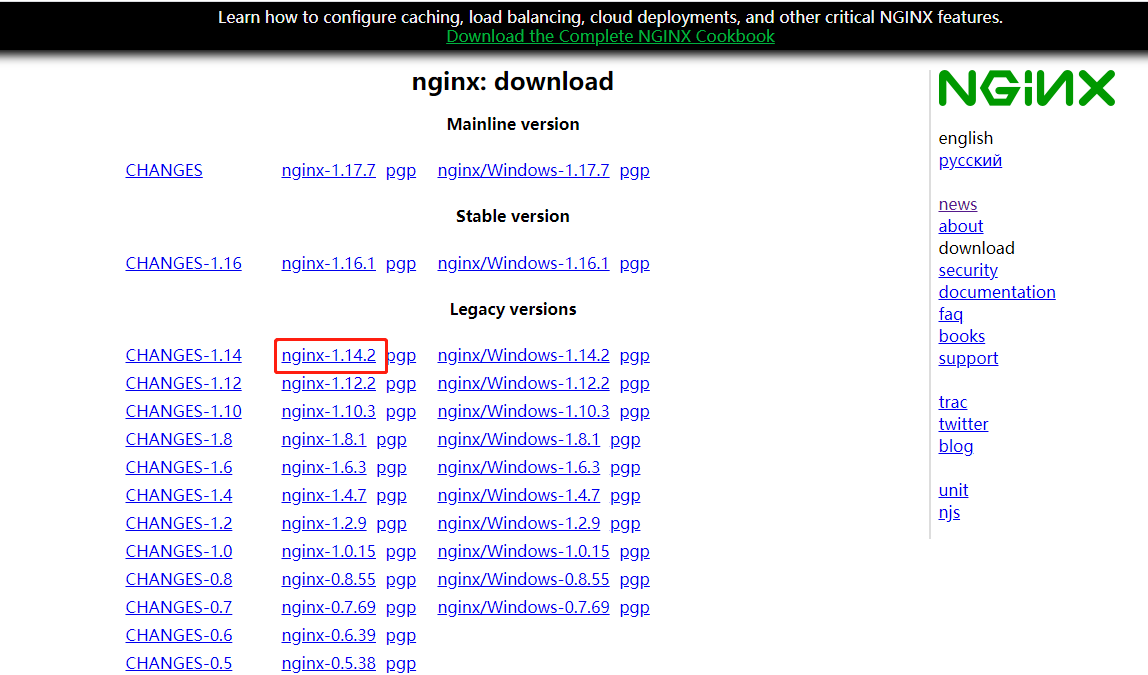Open CHANGES-1.2 link

click(x=179, y=523)
